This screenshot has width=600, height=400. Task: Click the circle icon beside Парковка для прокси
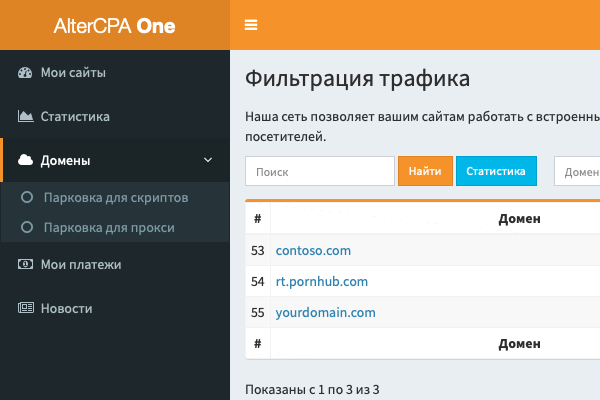click(x=27, y=227)
